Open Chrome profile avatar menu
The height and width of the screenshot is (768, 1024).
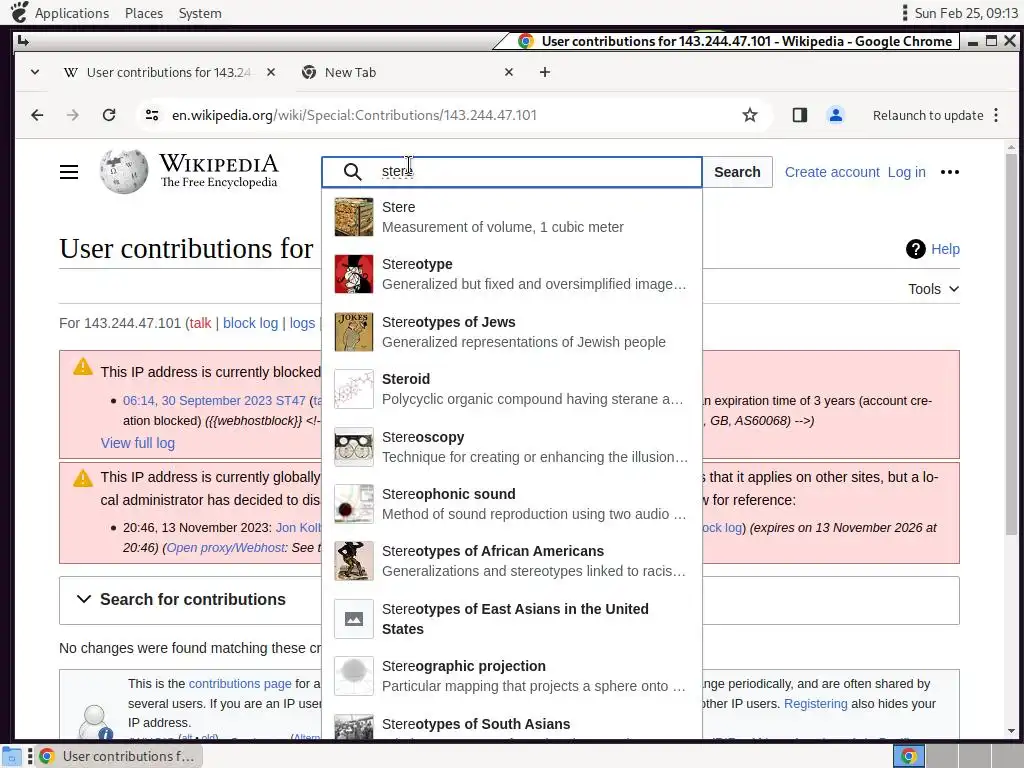point(835,116)
